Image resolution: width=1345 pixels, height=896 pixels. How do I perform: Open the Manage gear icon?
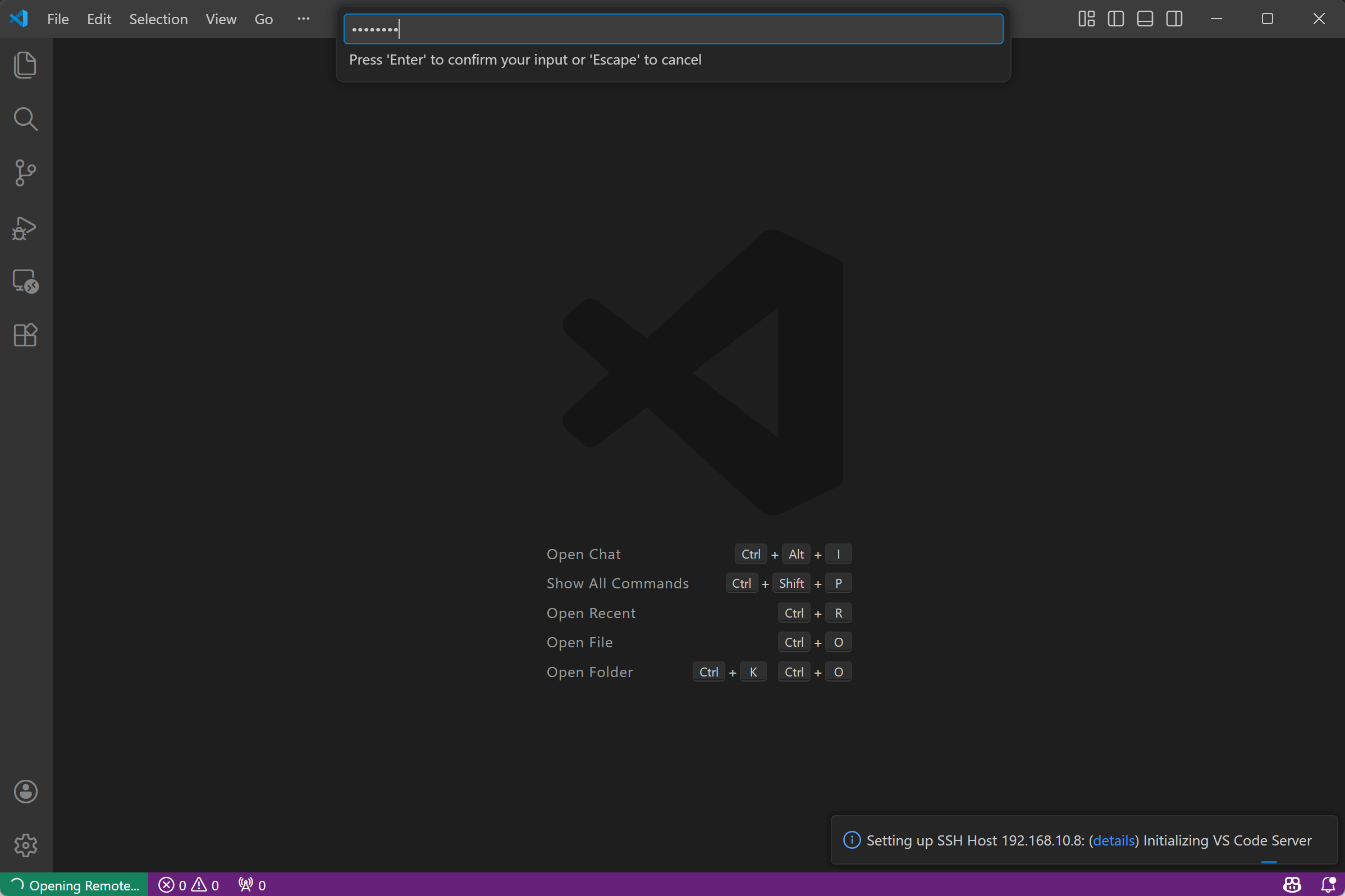tap(25, 845)
